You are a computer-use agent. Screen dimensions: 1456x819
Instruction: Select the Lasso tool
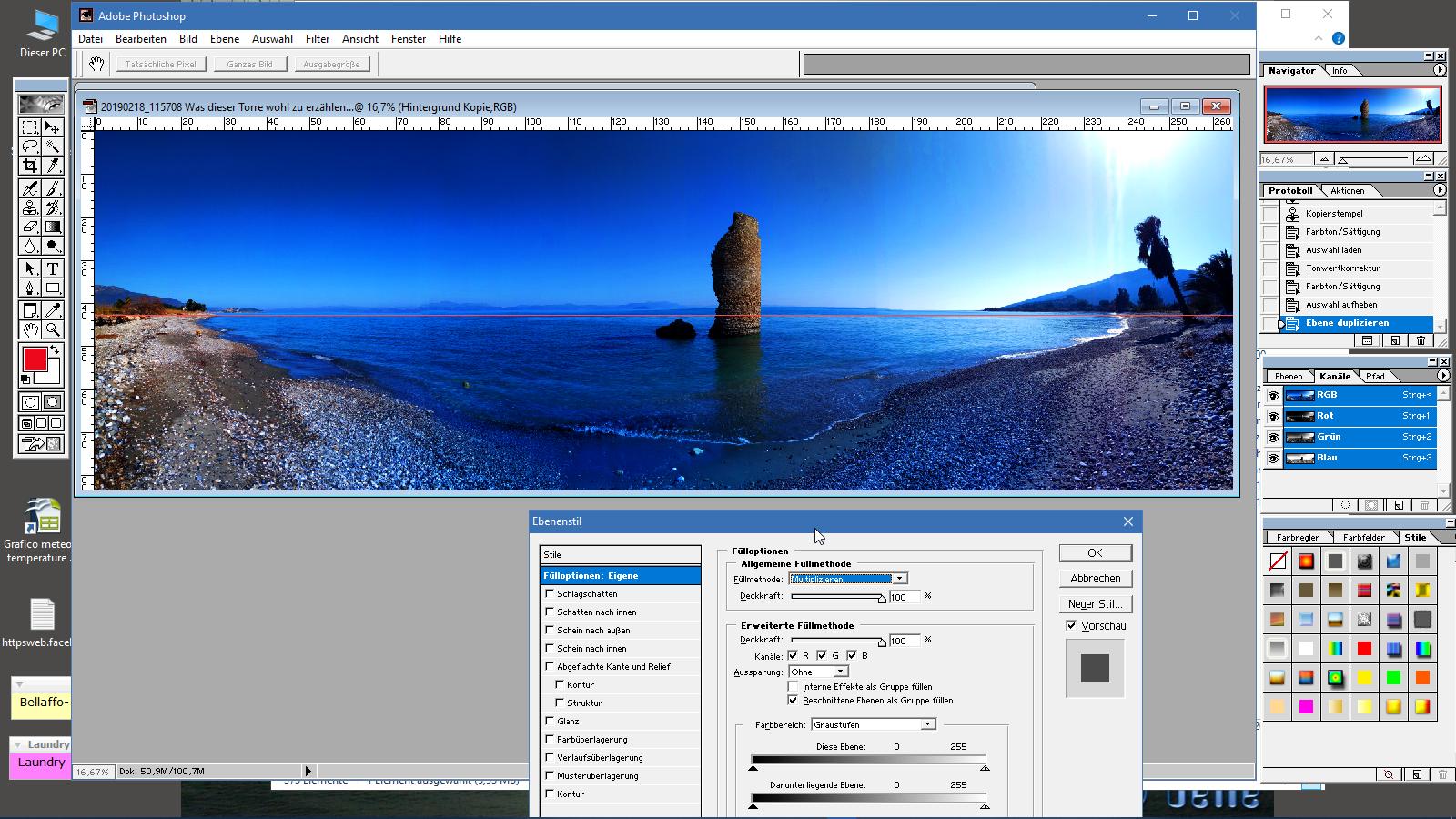(30, 147)
